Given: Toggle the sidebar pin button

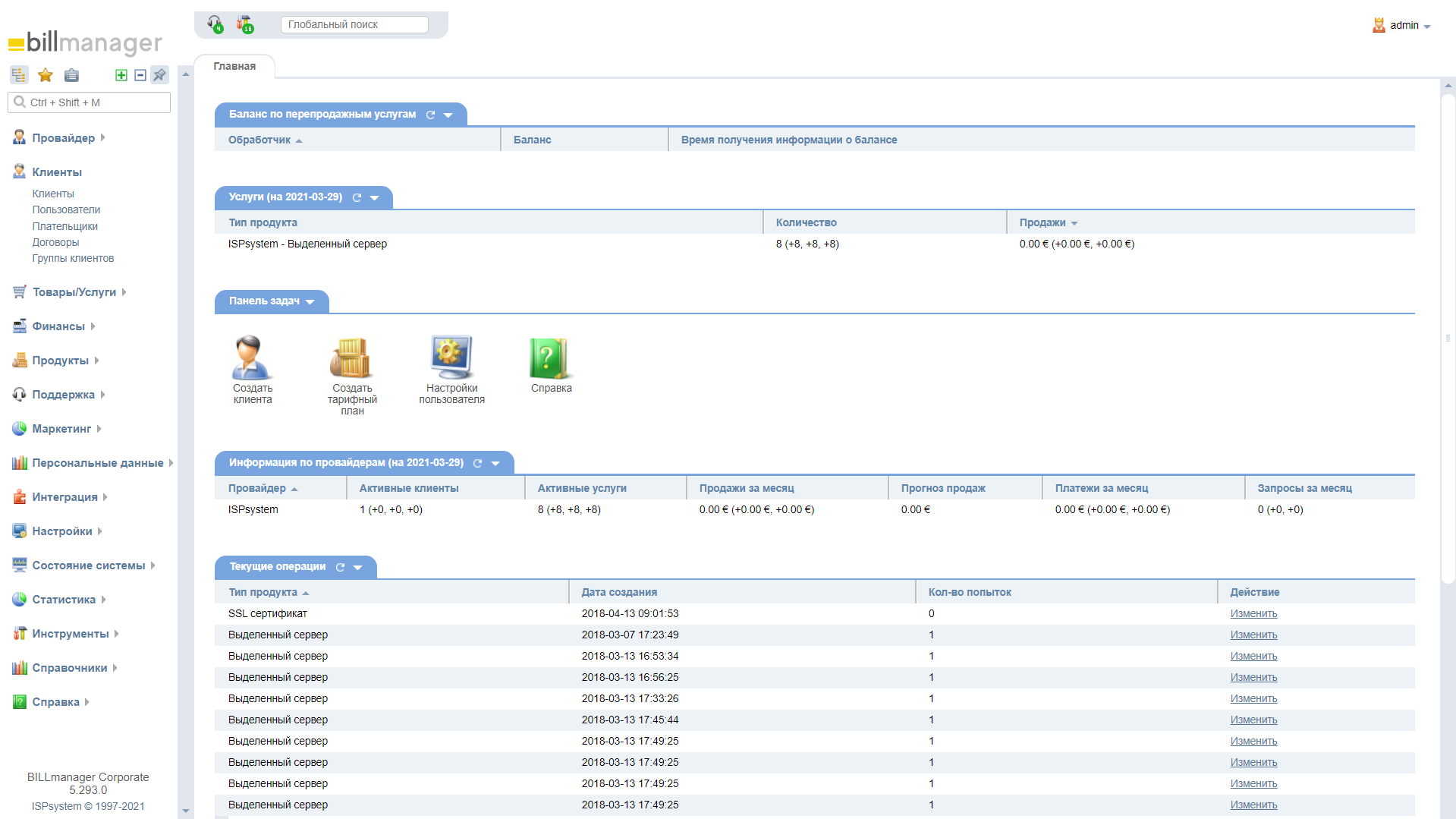Looking at the screenshot, I should point(159,75).
